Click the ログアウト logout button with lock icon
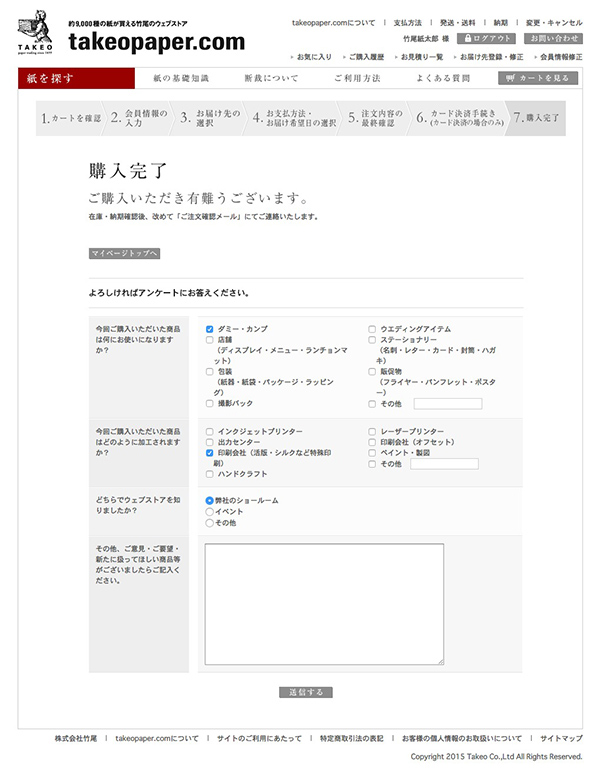Image resolution: width=600 pixels, height=771 pixels. [484, 38]
